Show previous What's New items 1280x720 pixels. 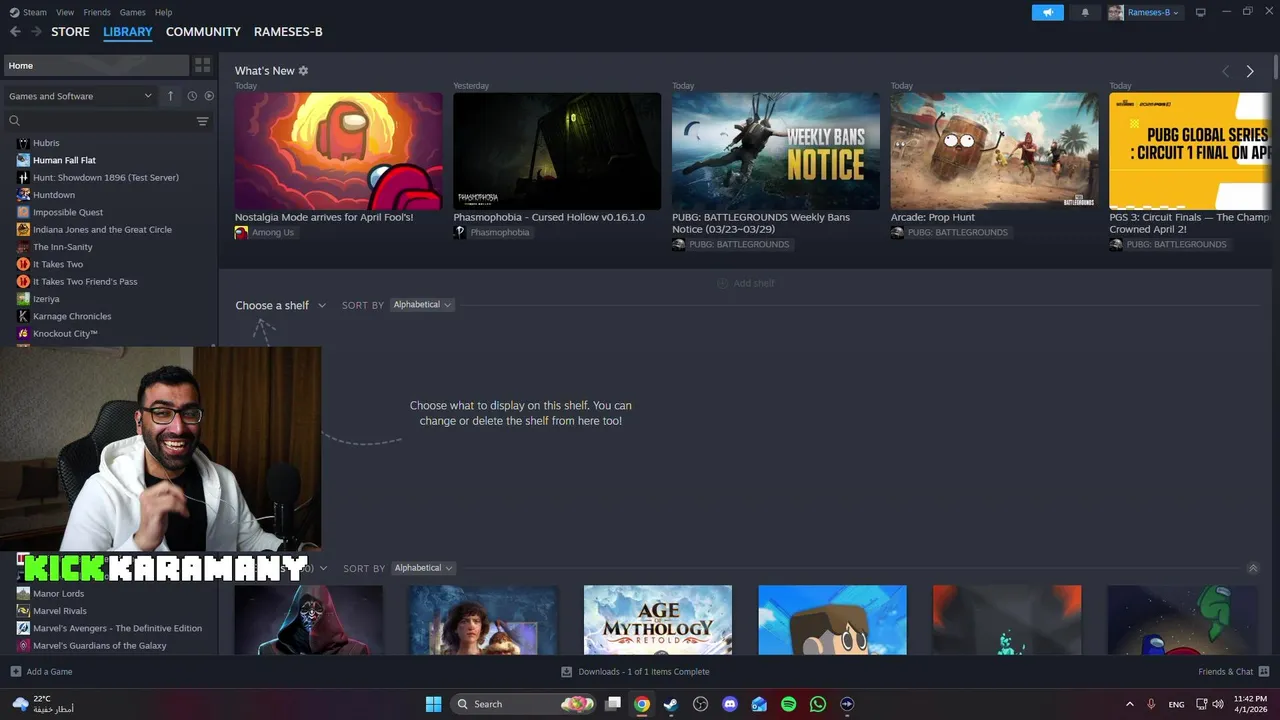tap(1225, 71)
